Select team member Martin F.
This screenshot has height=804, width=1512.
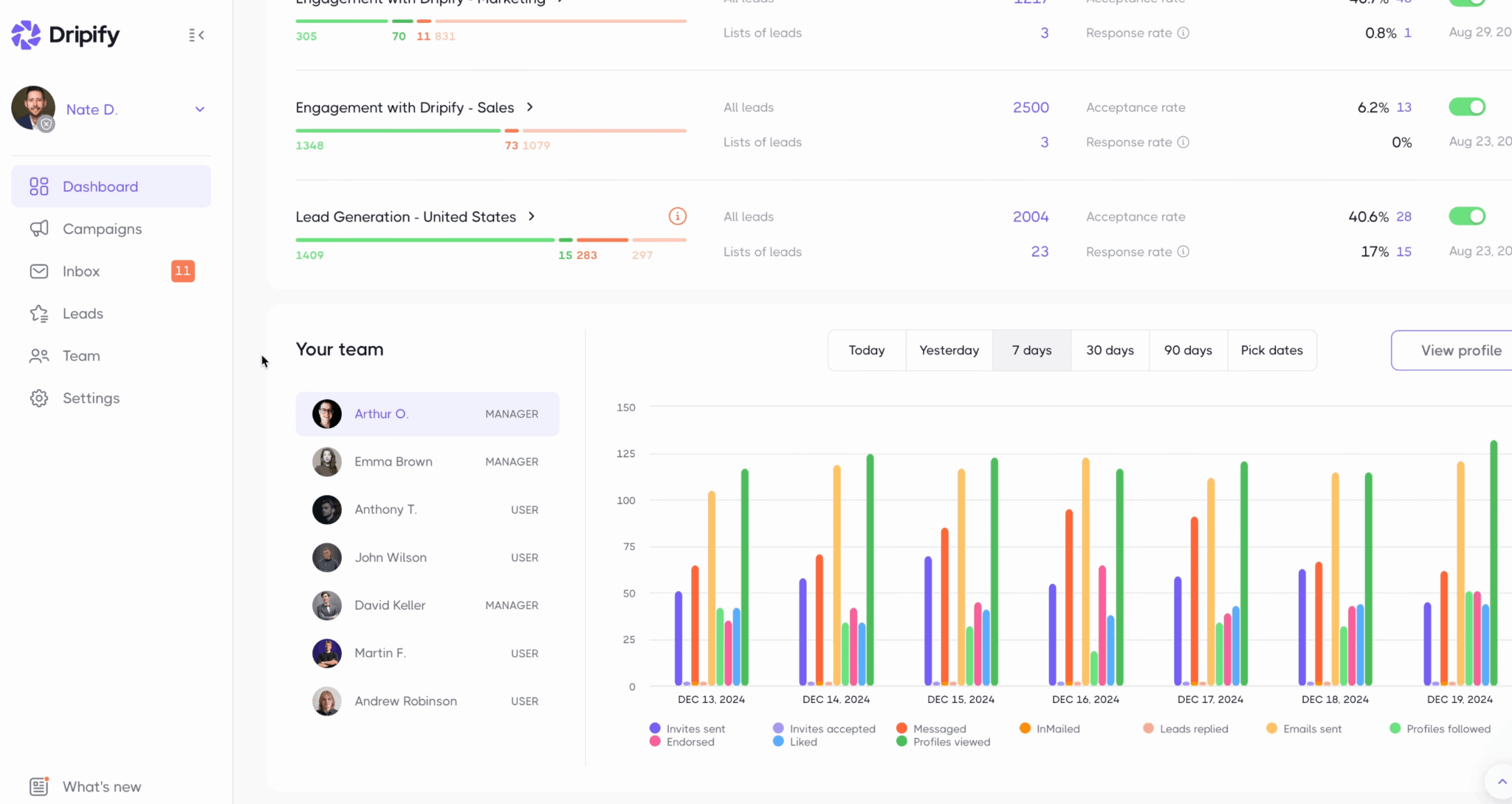(427, 653)
